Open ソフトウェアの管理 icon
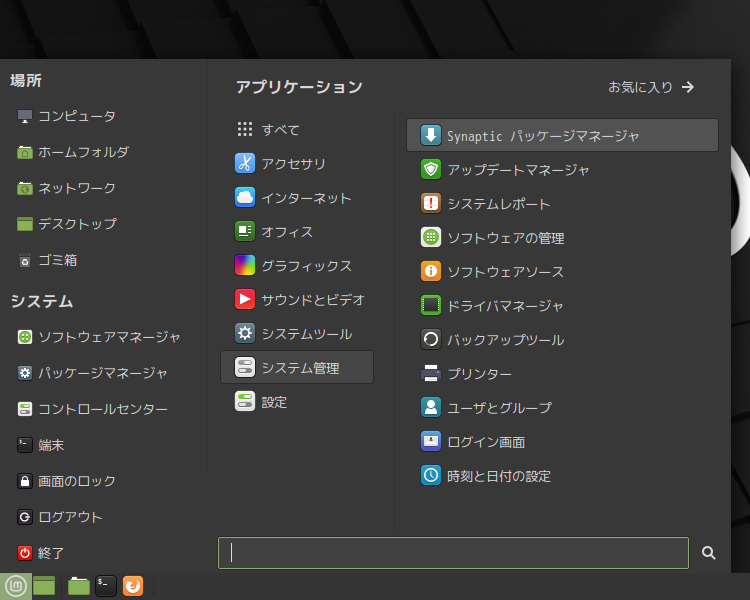750x600 pixels. click(x=431, y=237)
